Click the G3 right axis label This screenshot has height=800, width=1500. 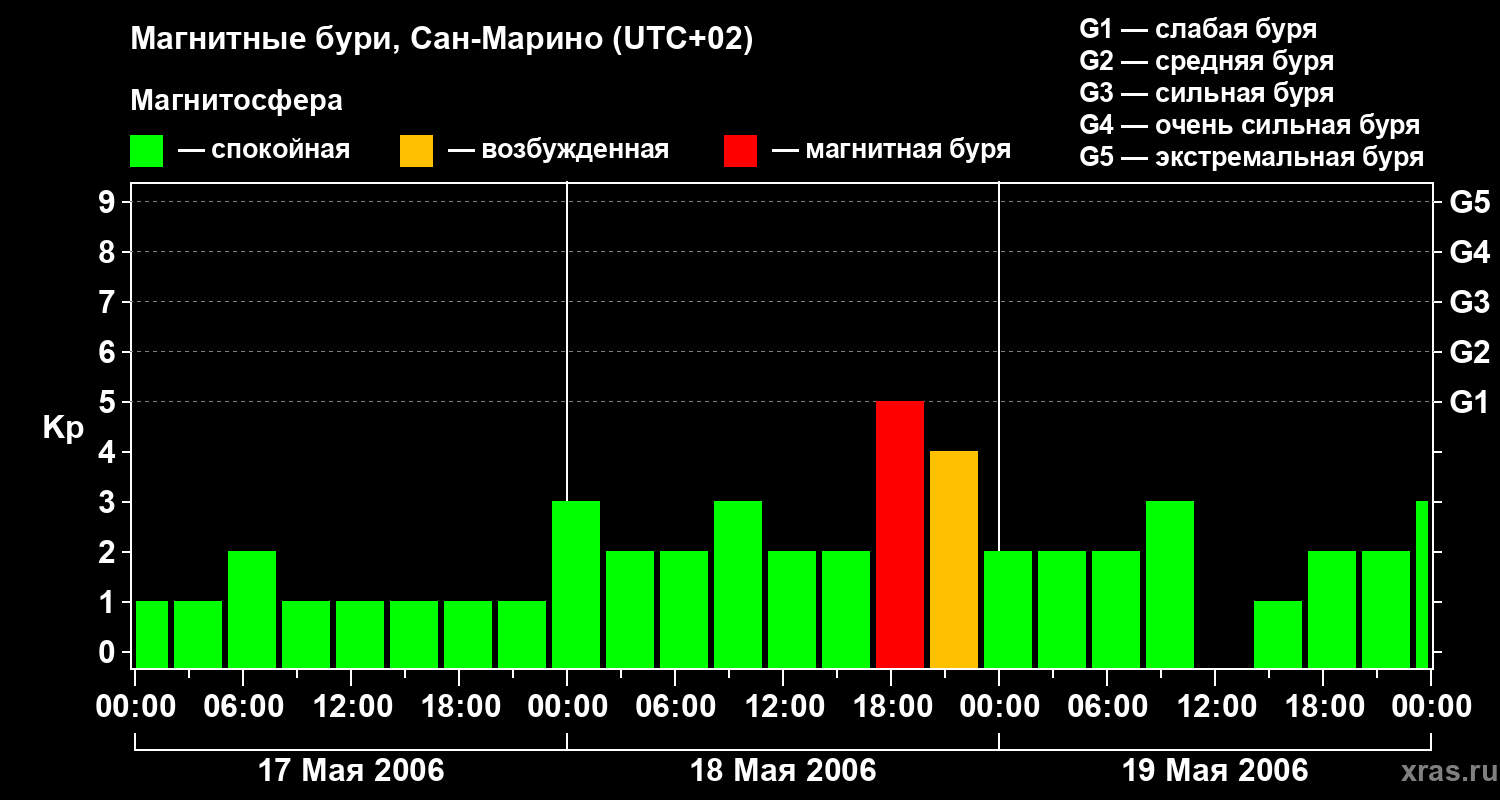1469,302
